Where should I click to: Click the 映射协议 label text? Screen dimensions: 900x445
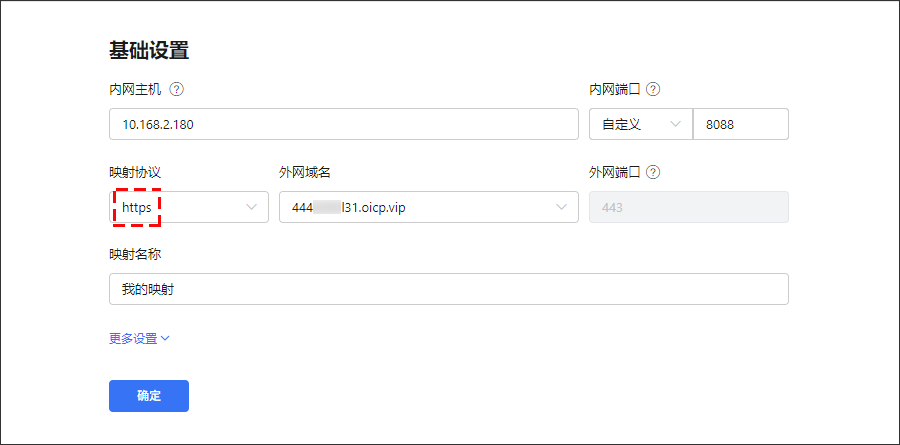click(135, 172)
